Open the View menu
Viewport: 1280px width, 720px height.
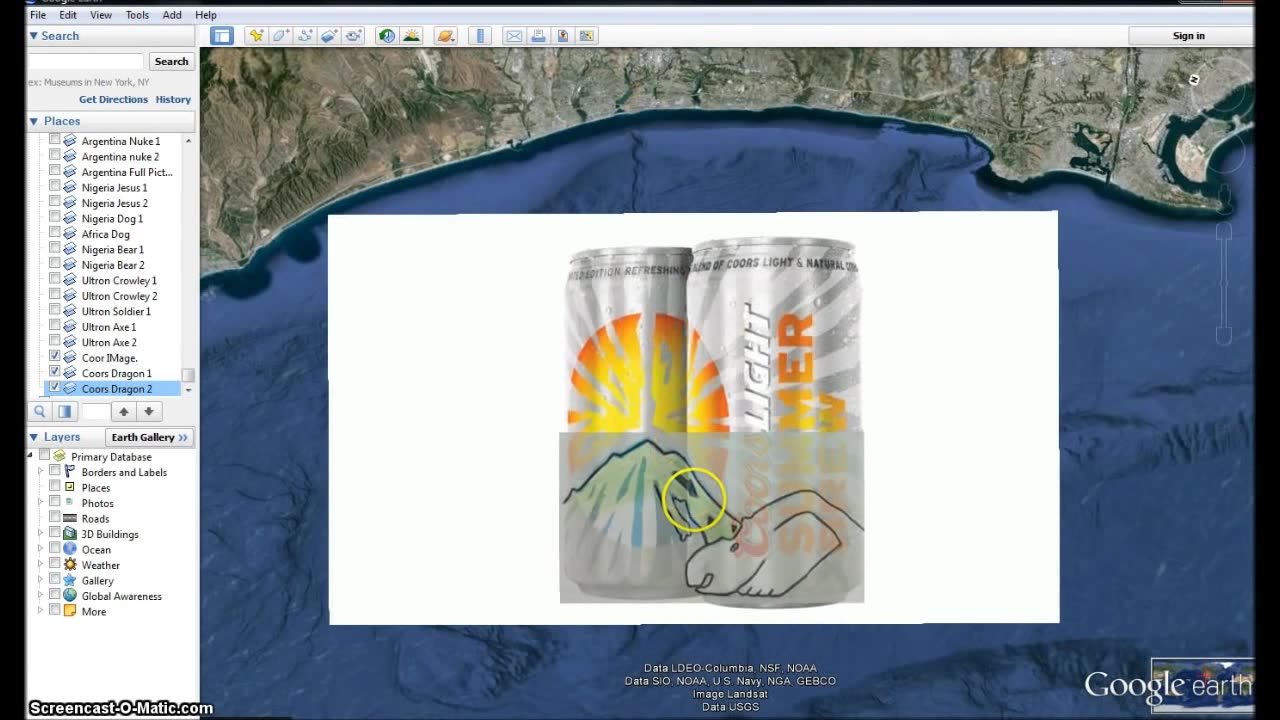tap(101, 15)
